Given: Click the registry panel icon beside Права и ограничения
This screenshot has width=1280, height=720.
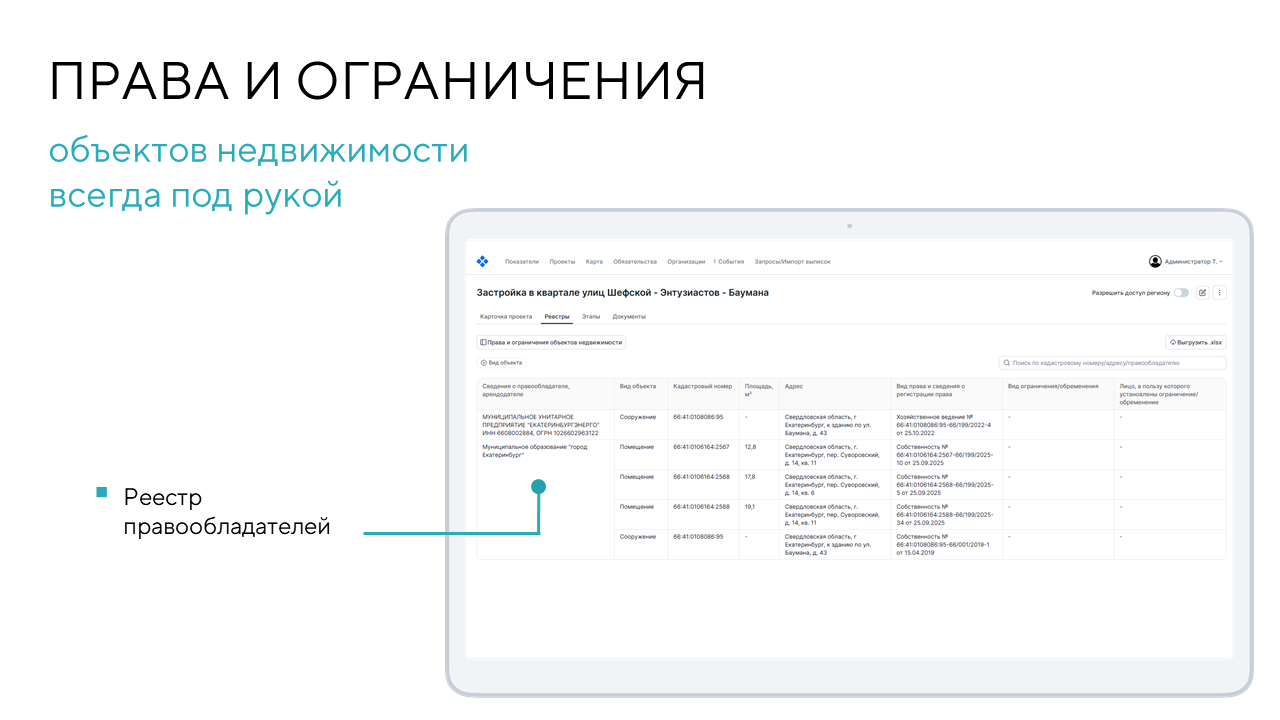Looking at the screenshot, I should pos(483,342).
